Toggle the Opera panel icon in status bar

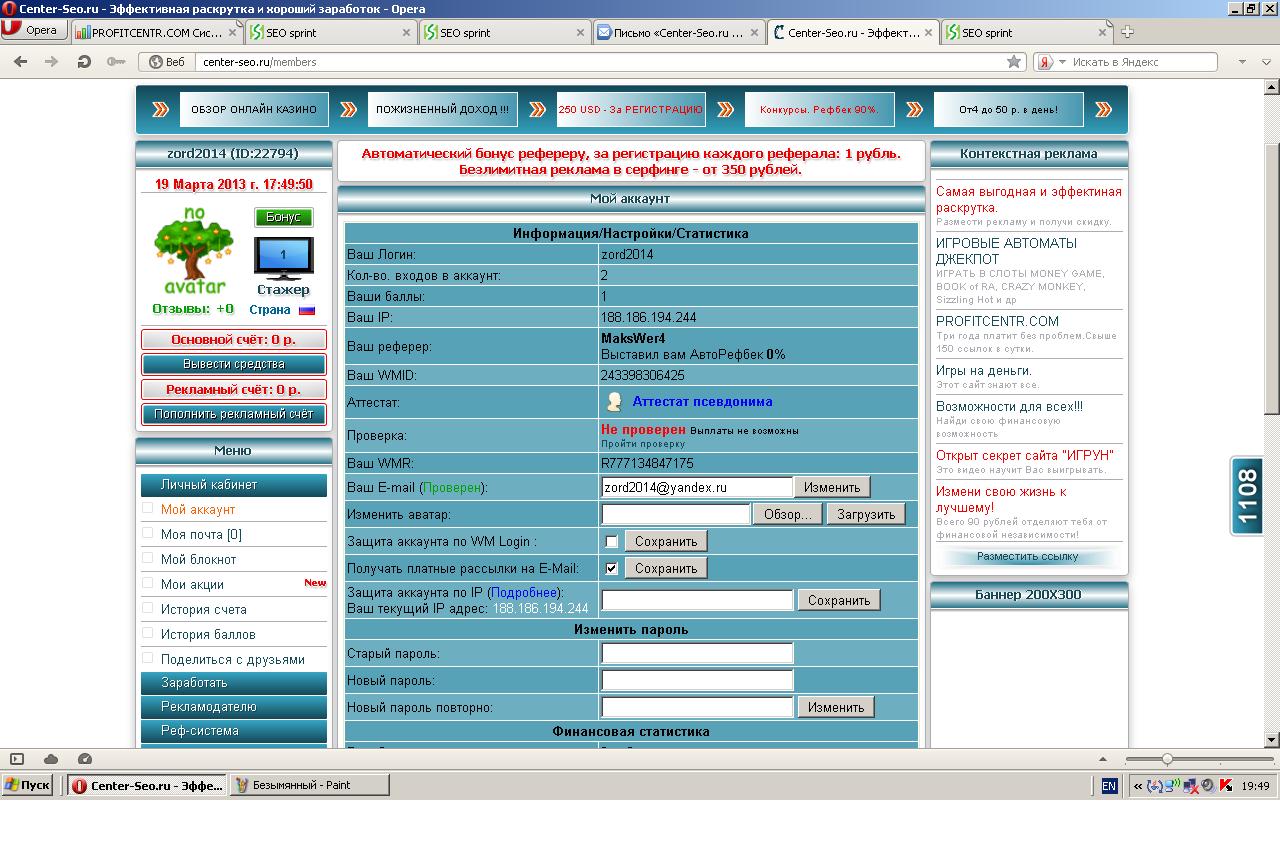click(x=17, y=759)
